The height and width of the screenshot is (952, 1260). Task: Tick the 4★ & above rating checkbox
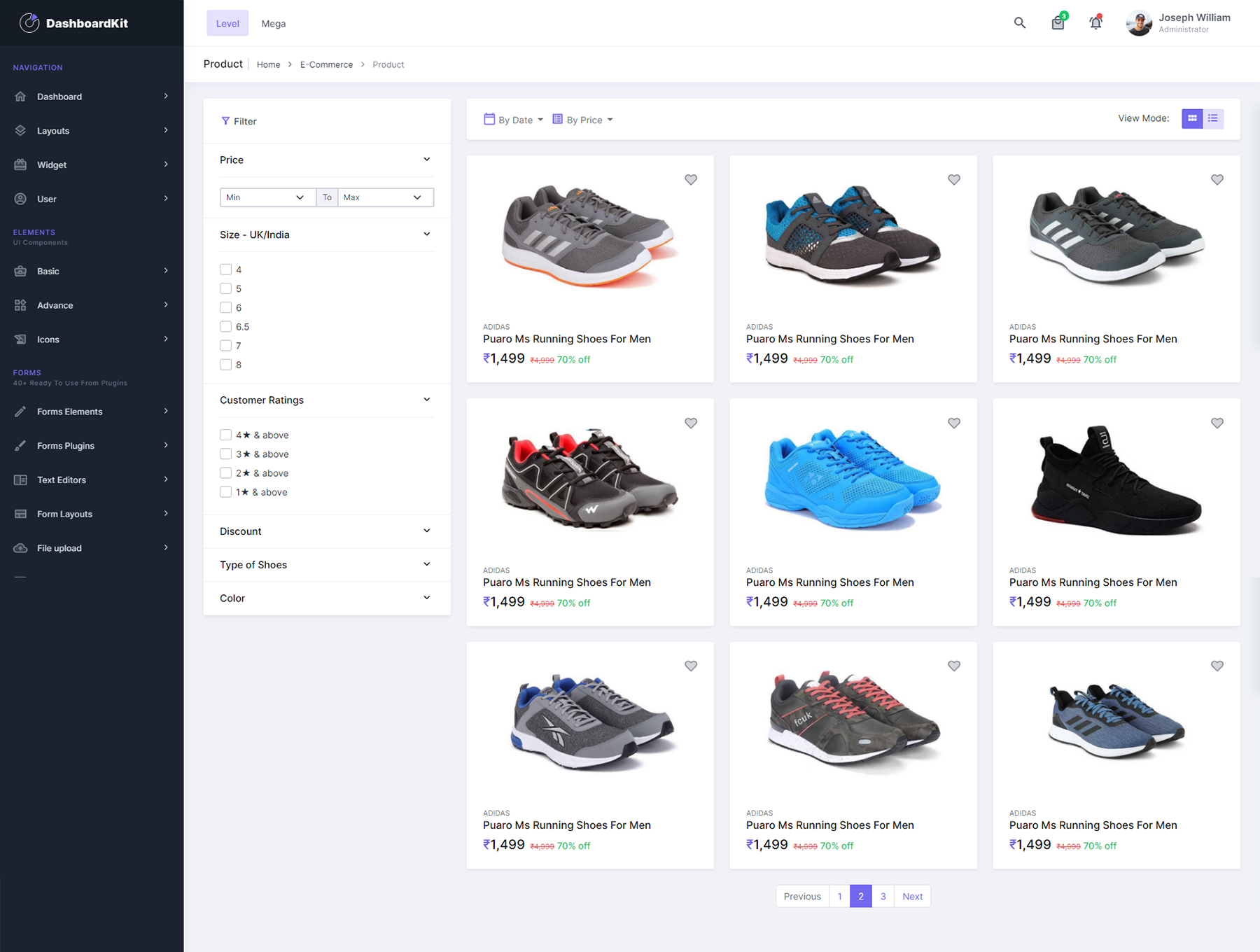click(x=225, y=435)
